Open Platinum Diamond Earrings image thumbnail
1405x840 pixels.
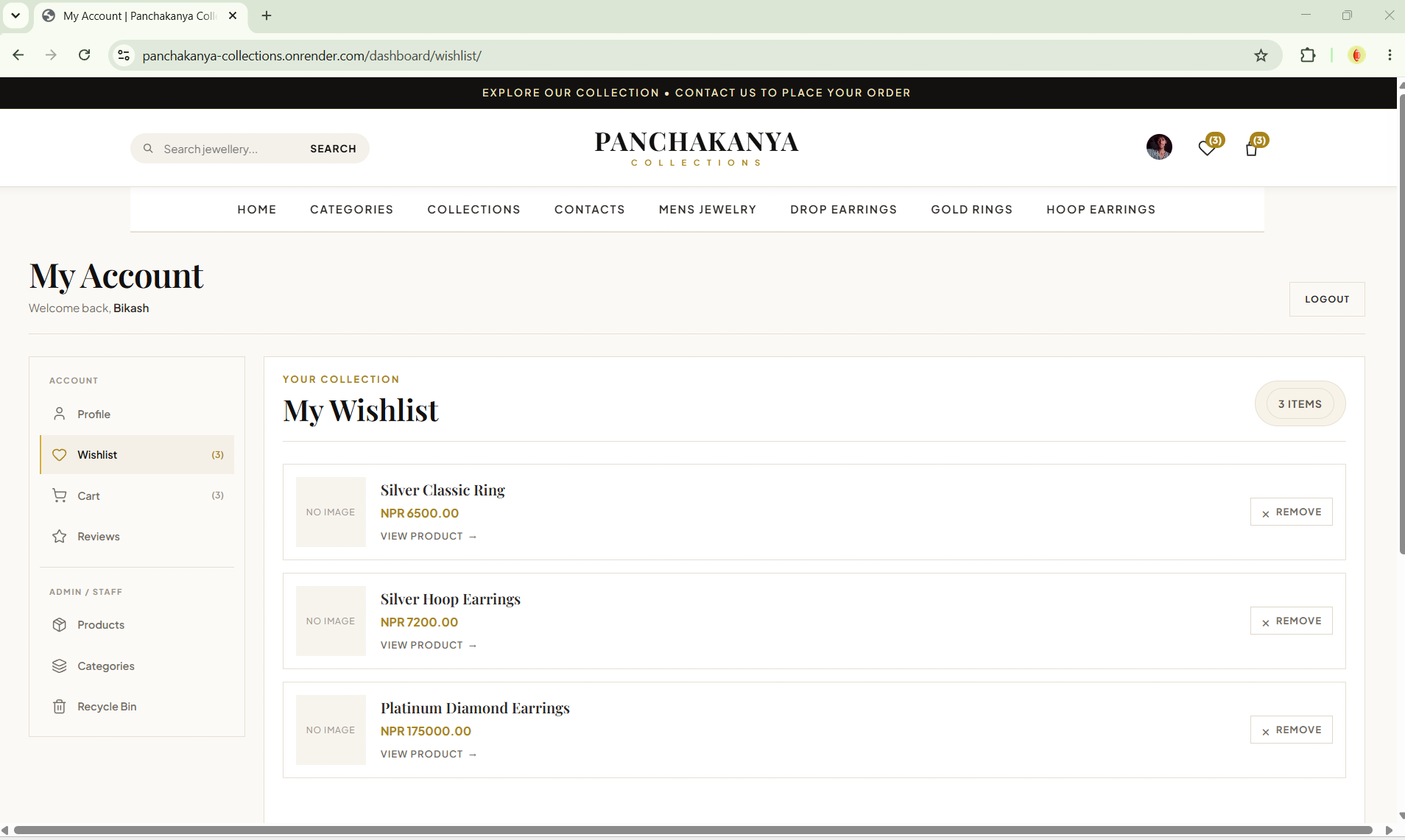tap(331, 730)
